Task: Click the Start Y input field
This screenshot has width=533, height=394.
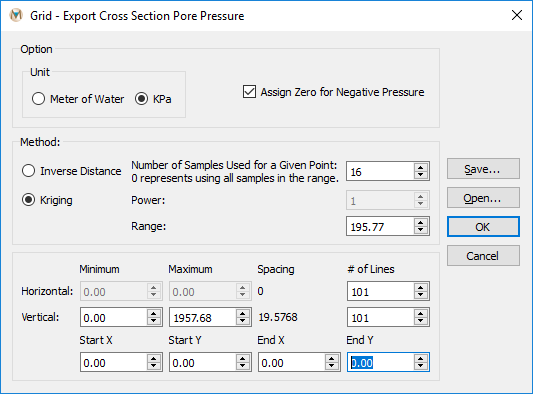Action: 203,362
